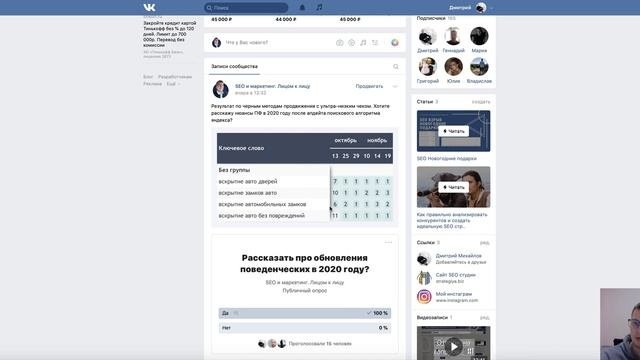
Task: Open the 'Видеозаписи' section header
Action: [432, 317]
